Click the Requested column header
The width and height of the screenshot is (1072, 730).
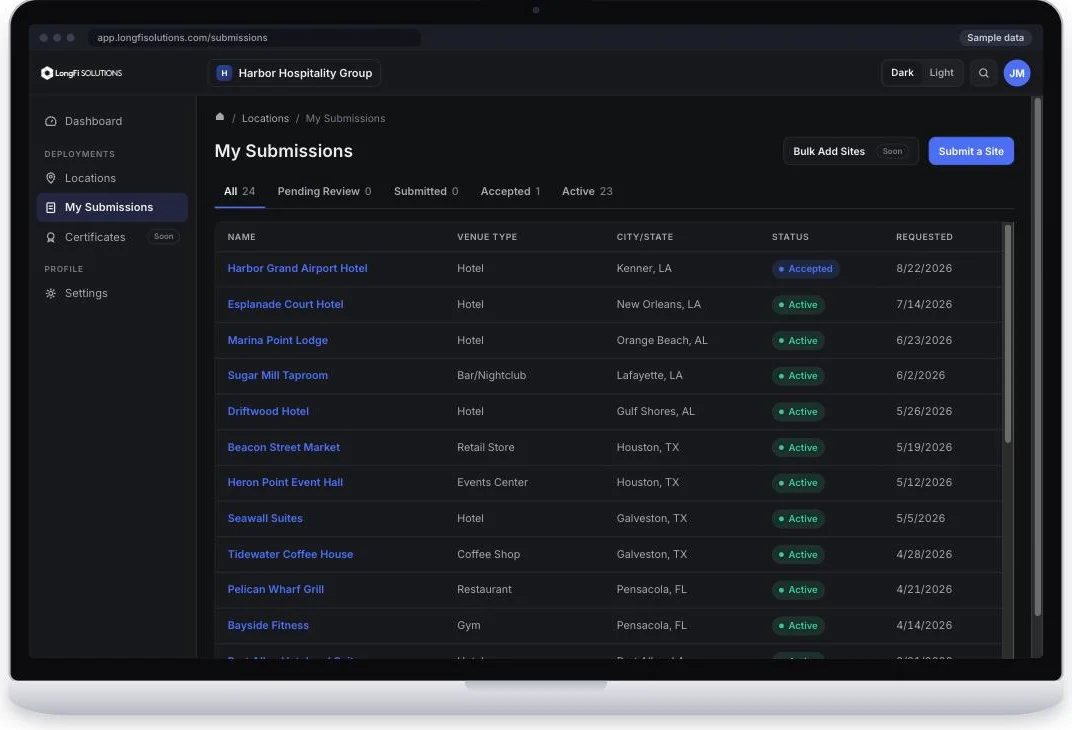(924, 237)
